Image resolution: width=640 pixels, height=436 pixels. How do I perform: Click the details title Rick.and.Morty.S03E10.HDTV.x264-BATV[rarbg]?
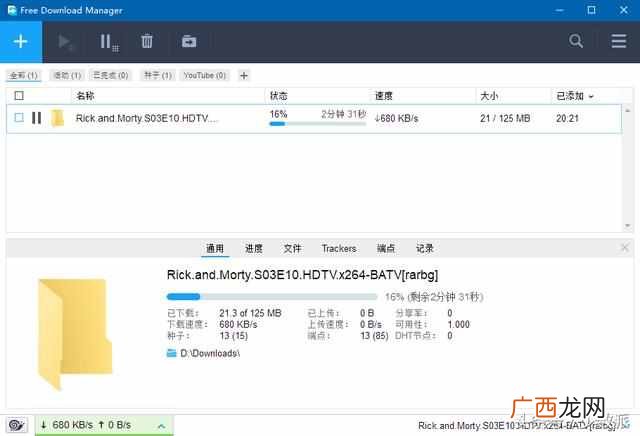(x=302, y=275)
